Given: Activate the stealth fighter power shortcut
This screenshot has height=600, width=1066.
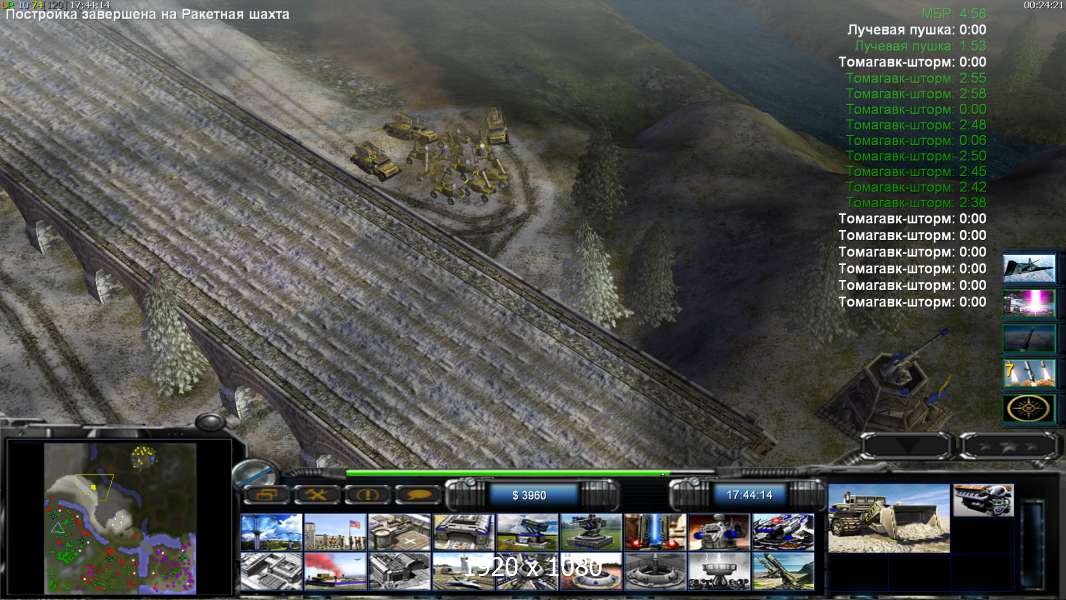Looking at the screenshot, I should pos(1029,268).
